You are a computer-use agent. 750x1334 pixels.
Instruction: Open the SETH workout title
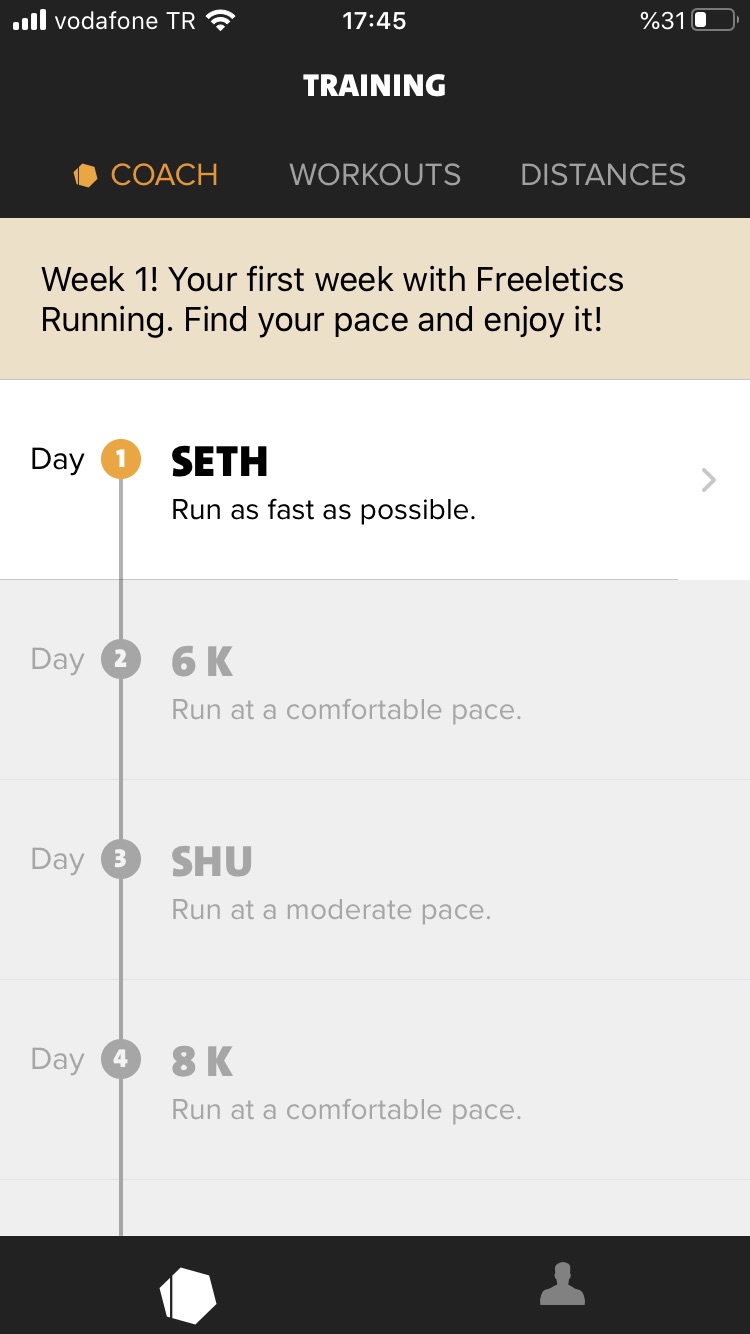point(220,462)
